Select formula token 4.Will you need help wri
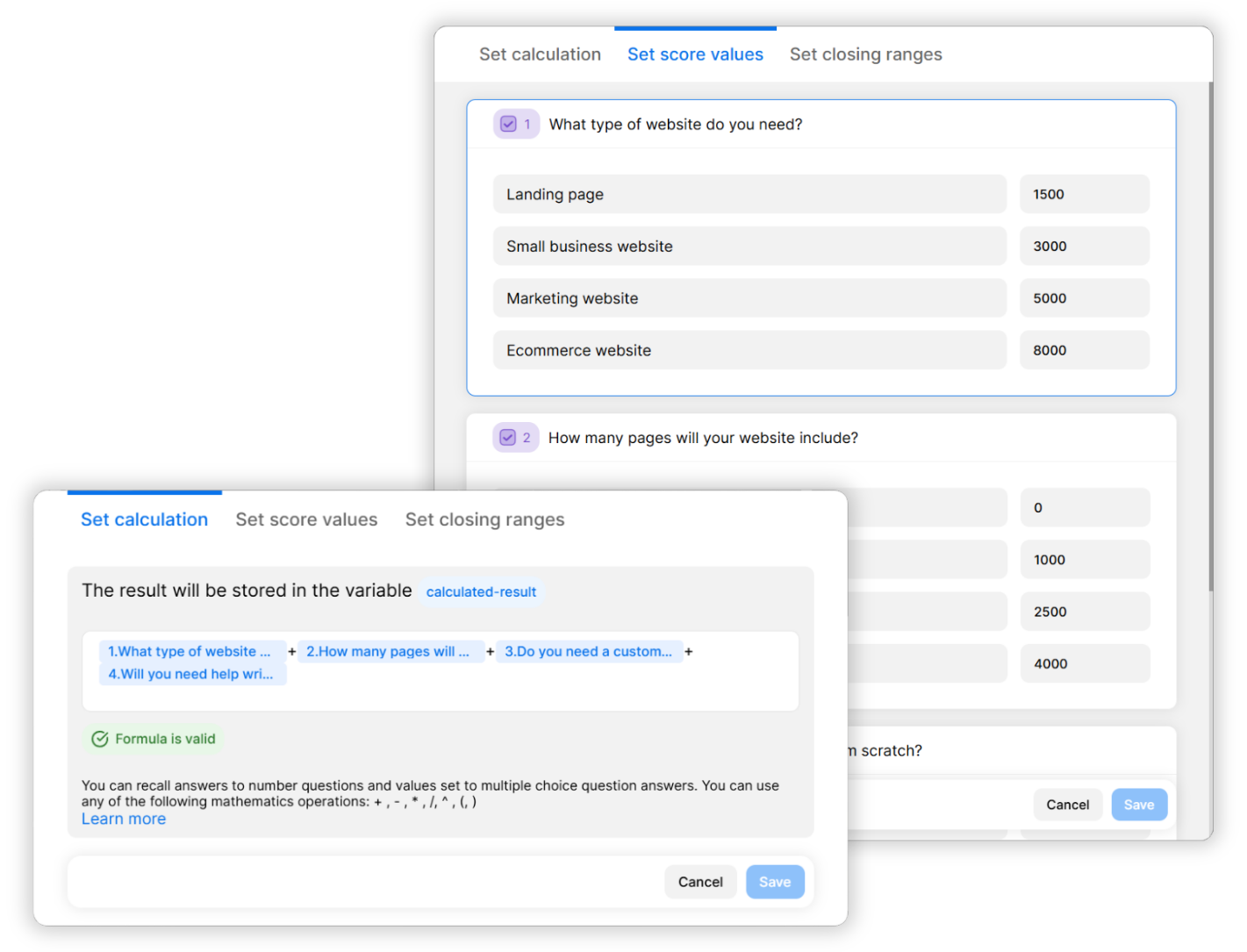The width and height of the screenshot is (1247, 952). 192,674
